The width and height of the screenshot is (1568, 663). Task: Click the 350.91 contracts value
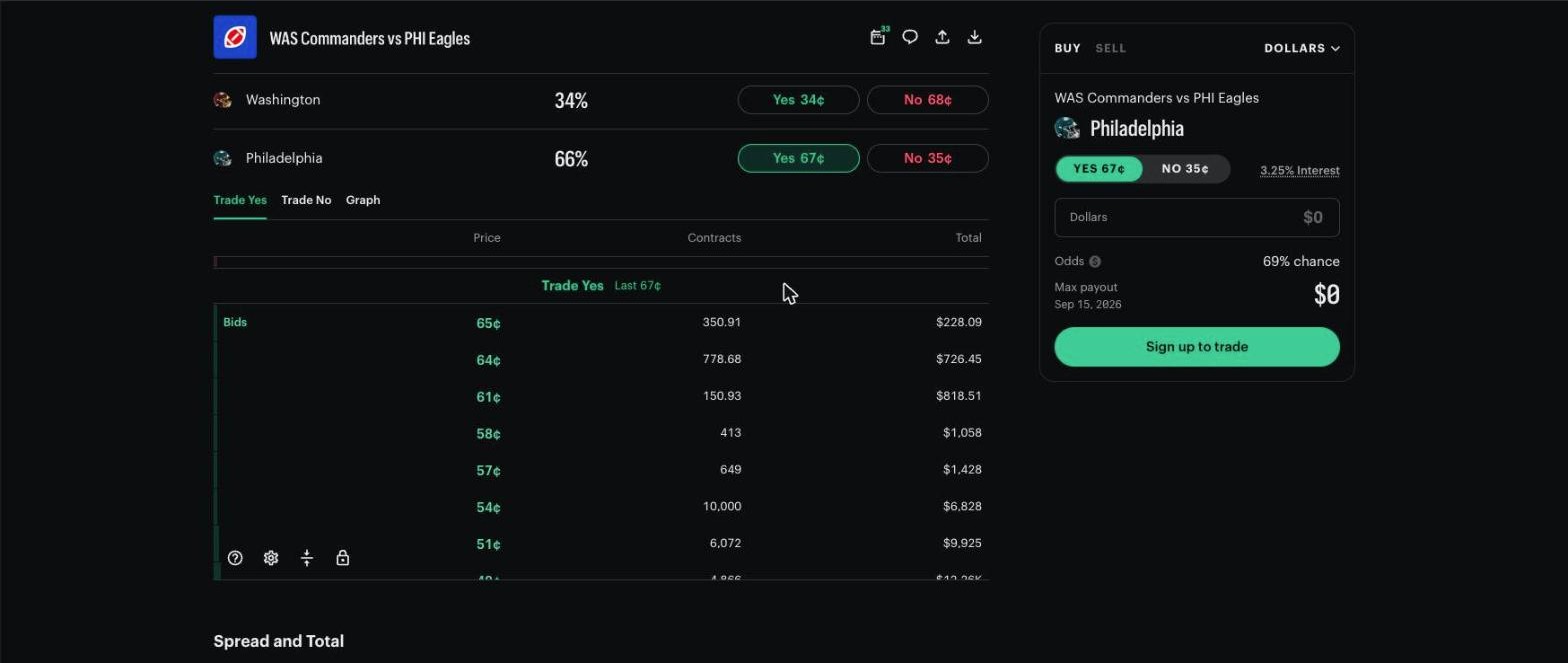click(722, 322)
